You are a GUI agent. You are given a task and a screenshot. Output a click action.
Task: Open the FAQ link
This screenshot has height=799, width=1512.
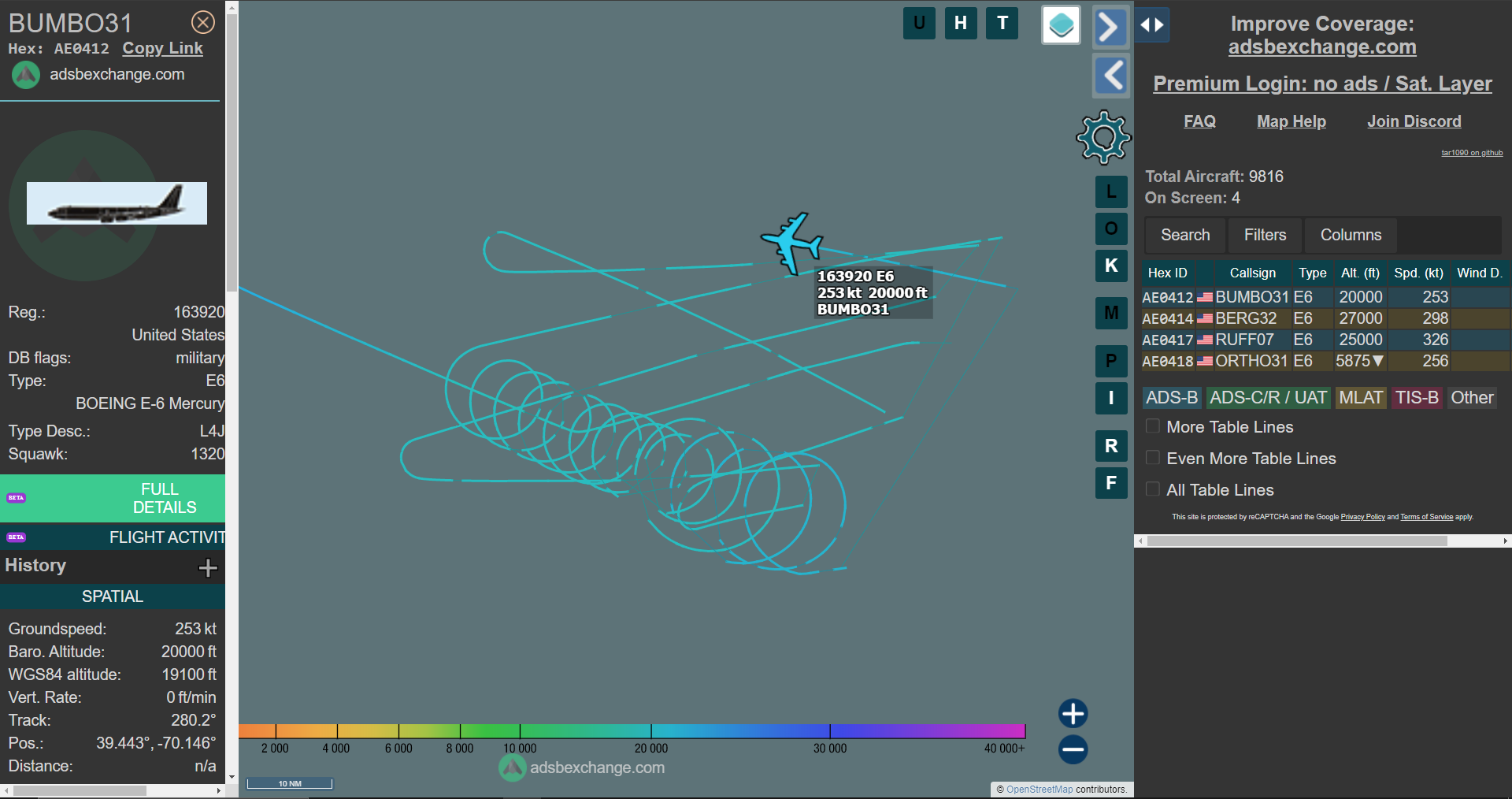coord(1199,121)
